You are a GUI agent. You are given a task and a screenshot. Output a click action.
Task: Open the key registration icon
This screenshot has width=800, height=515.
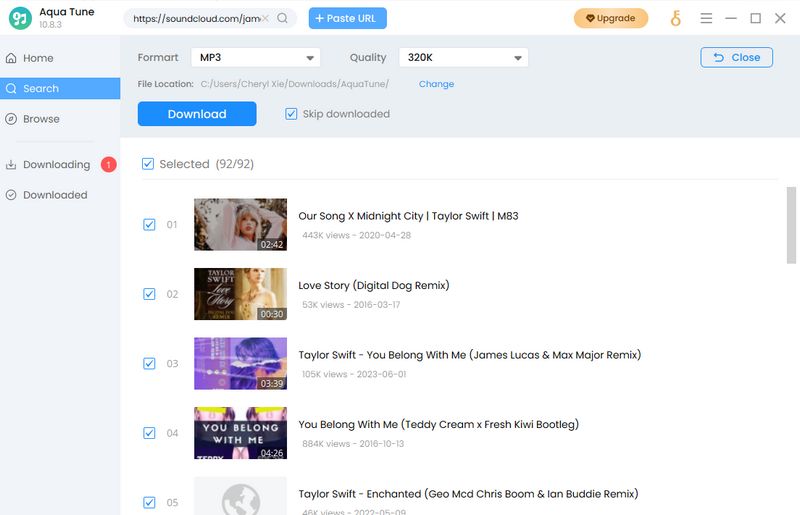(676, 18)
